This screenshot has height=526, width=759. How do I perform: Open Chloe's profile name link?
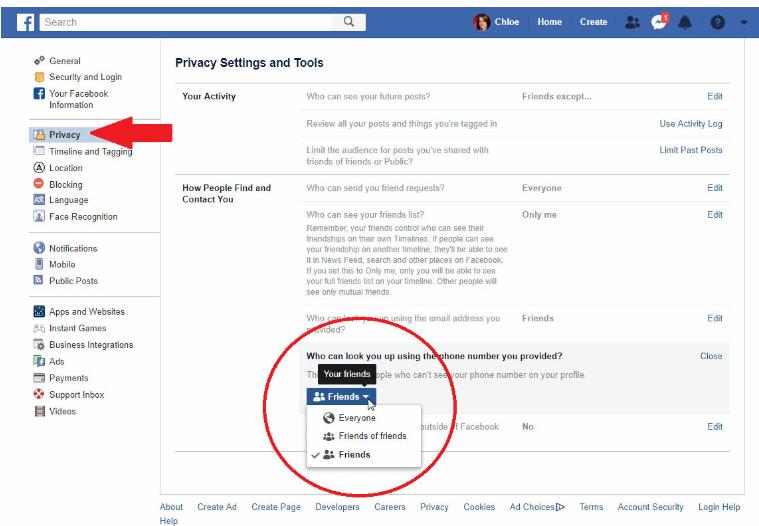click(506, 22)
